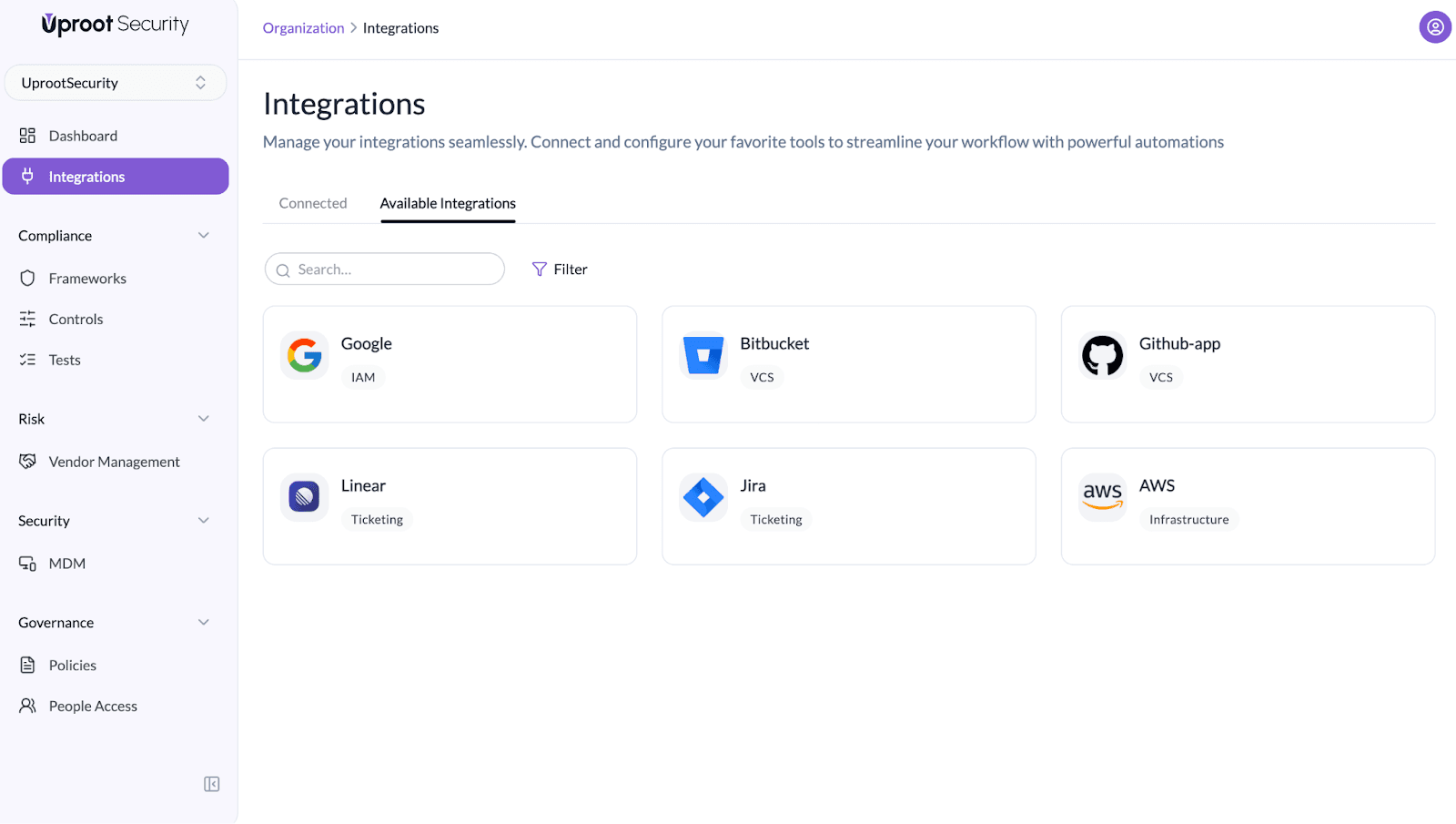Click the Google integration logo
The width and height of the screenshot is (1456, 824).
305,355
